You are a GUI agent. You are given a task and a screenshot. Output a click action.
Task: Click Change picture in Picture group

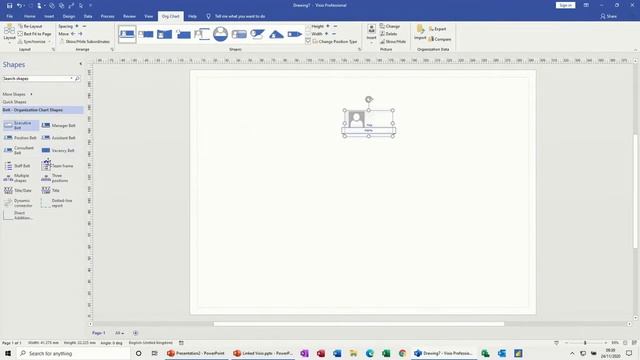(390, 26)
